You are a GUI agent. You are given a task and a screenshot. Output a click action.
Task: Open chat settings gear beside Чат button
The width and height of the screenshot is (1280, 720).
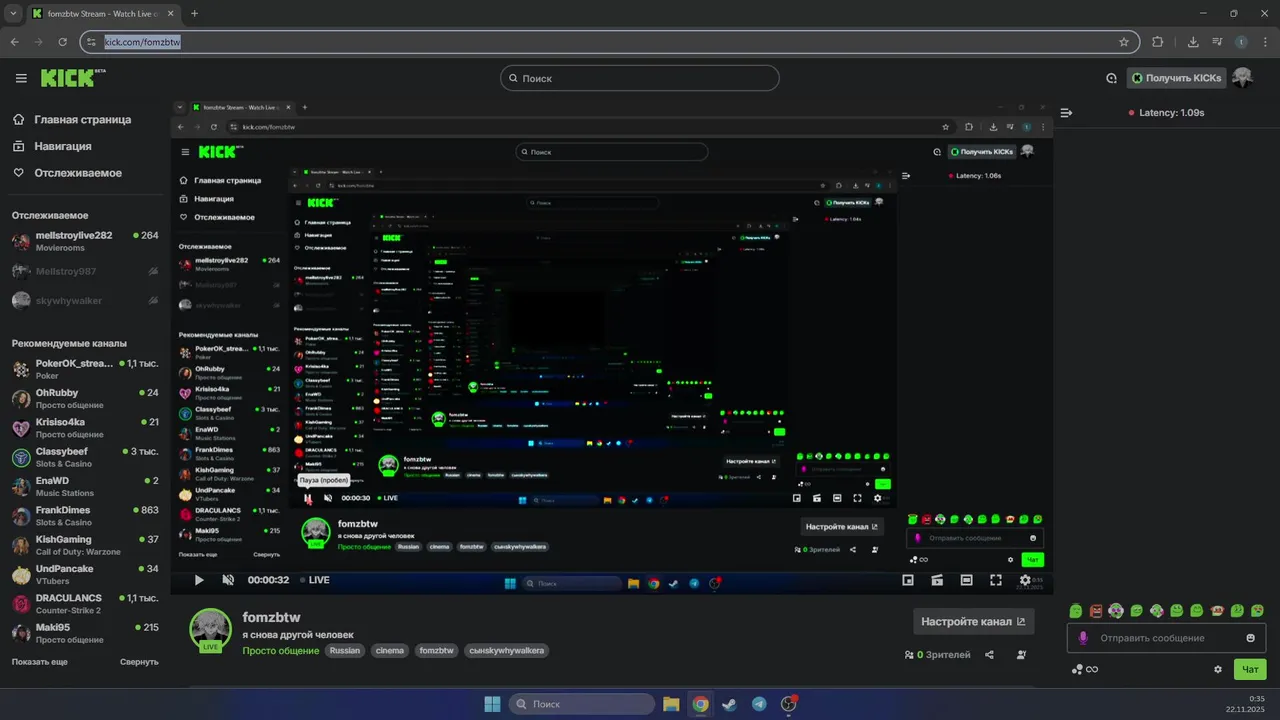[1218, 669]
